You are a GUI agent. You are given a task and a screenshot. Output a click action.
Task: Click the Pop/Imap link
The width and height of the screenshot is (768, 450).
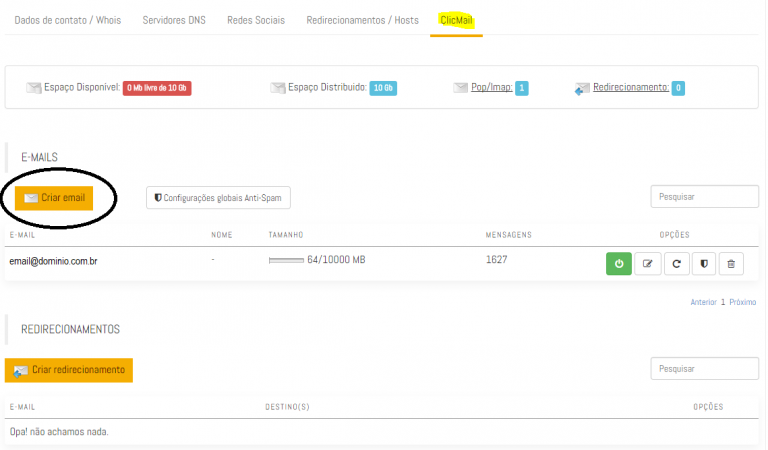pos(491,88)
